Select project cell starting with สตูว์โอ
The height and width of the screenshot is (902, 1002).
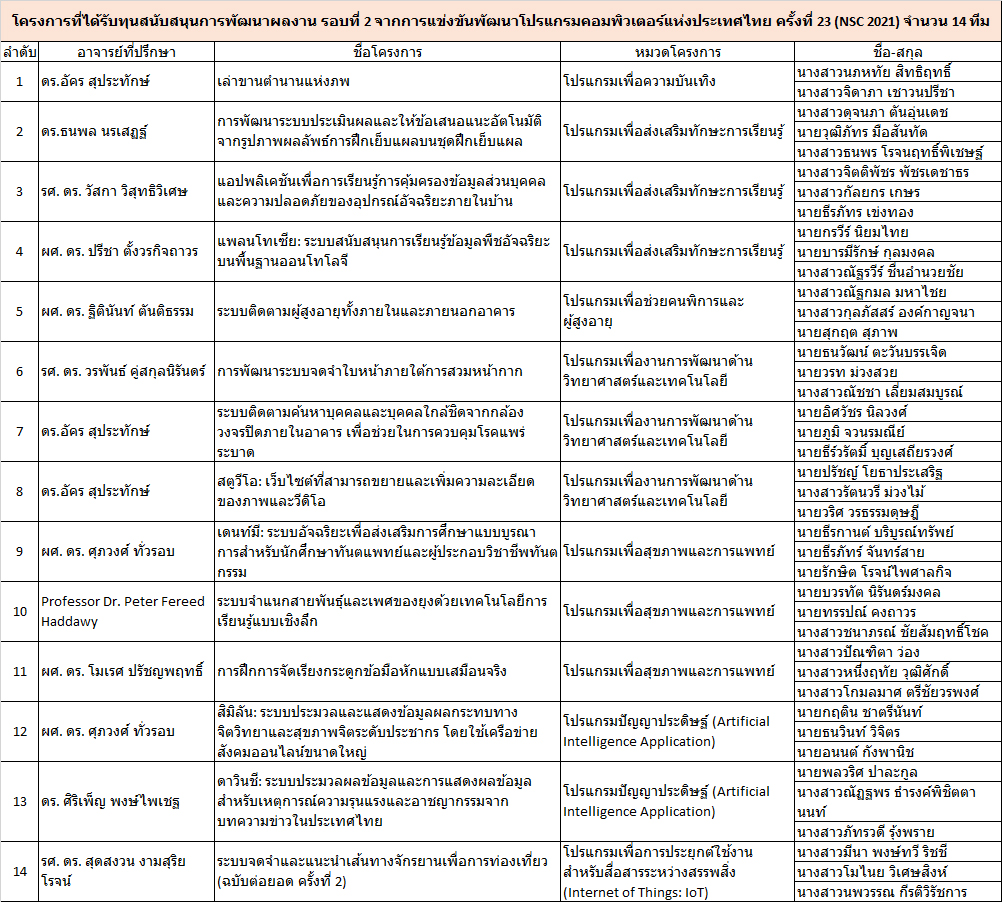(x=385, y=491)
